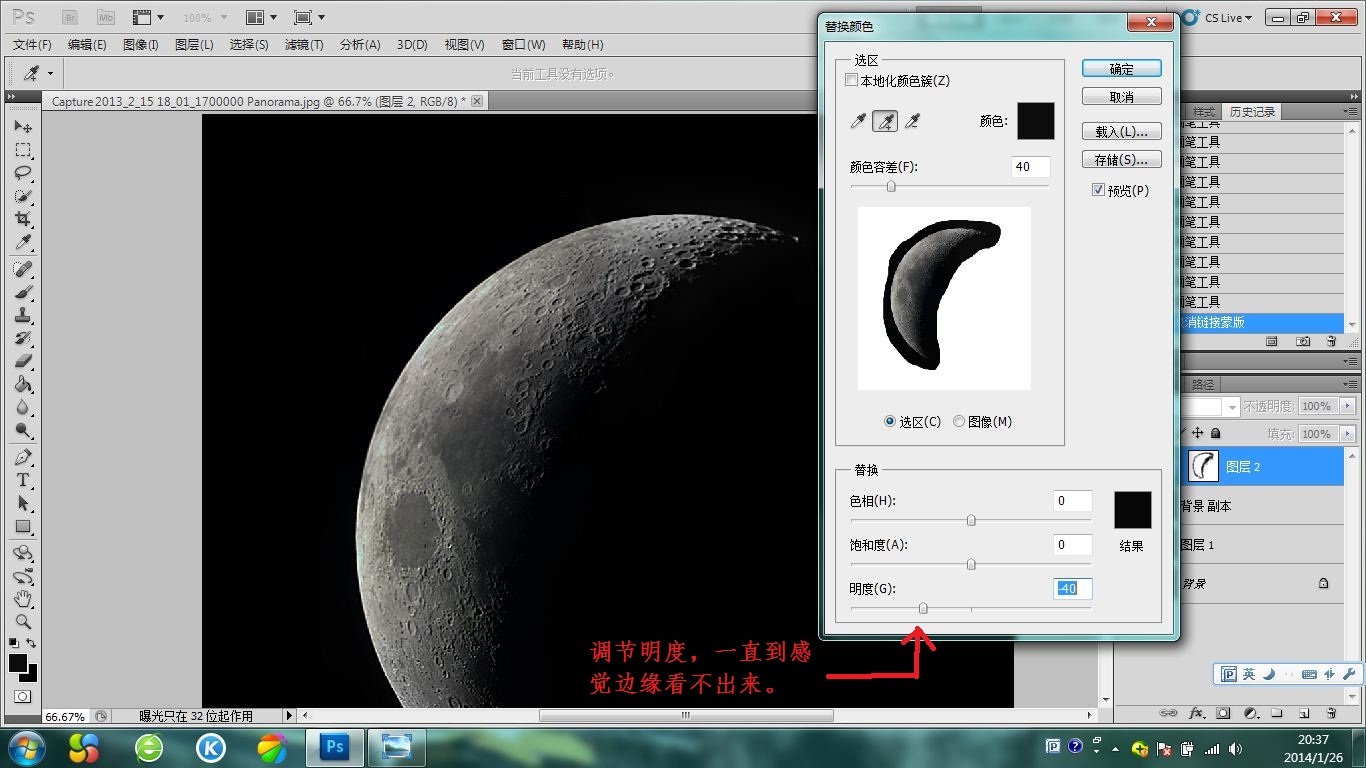The width and height of the screenshot is (1366, 768).
Task: Open eyedropper tool preset picker arrow
Action: click(50, 73)
